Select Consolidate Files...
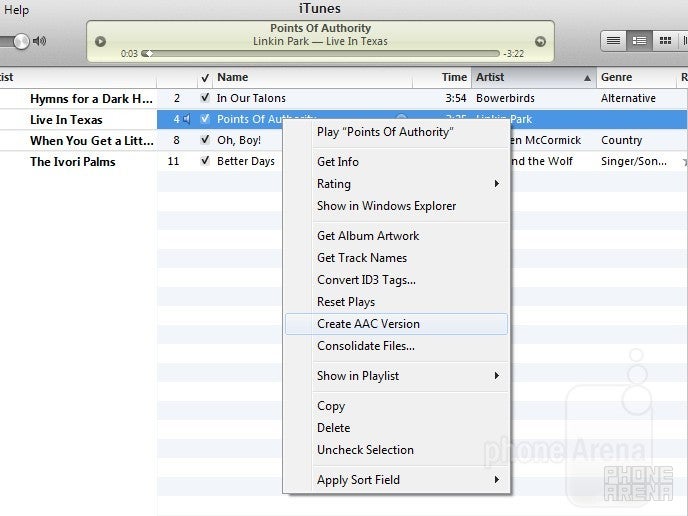The image size is (688, 516). click(396, 346)
